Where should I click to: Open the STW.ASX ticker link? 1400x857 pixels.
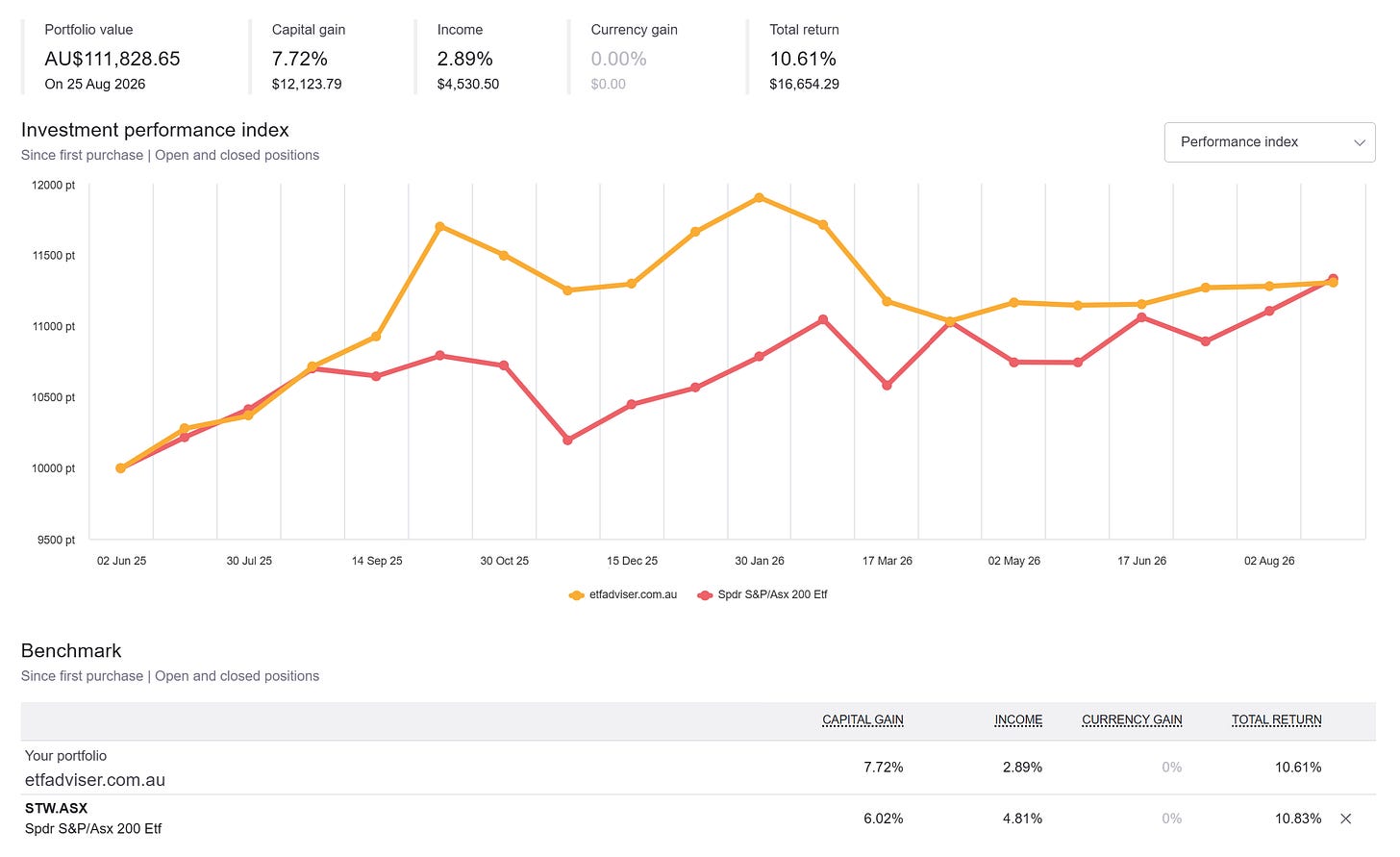coord(56,808)
